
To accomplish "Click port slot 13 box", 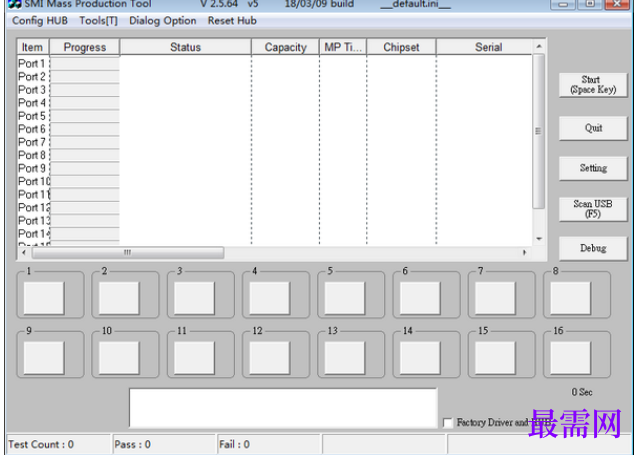I will pyautogui.click(x=345, y=358).
